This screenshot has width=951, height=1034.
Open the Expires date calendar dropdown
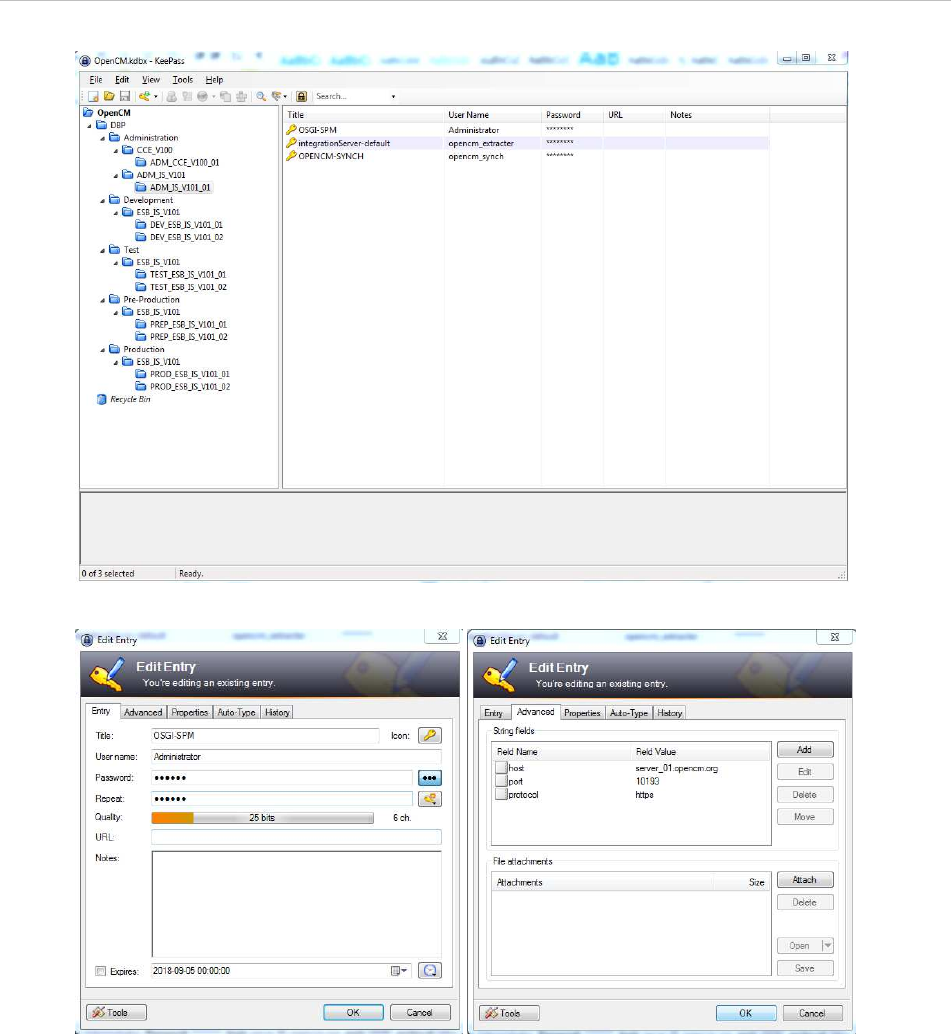coord(399,971)
